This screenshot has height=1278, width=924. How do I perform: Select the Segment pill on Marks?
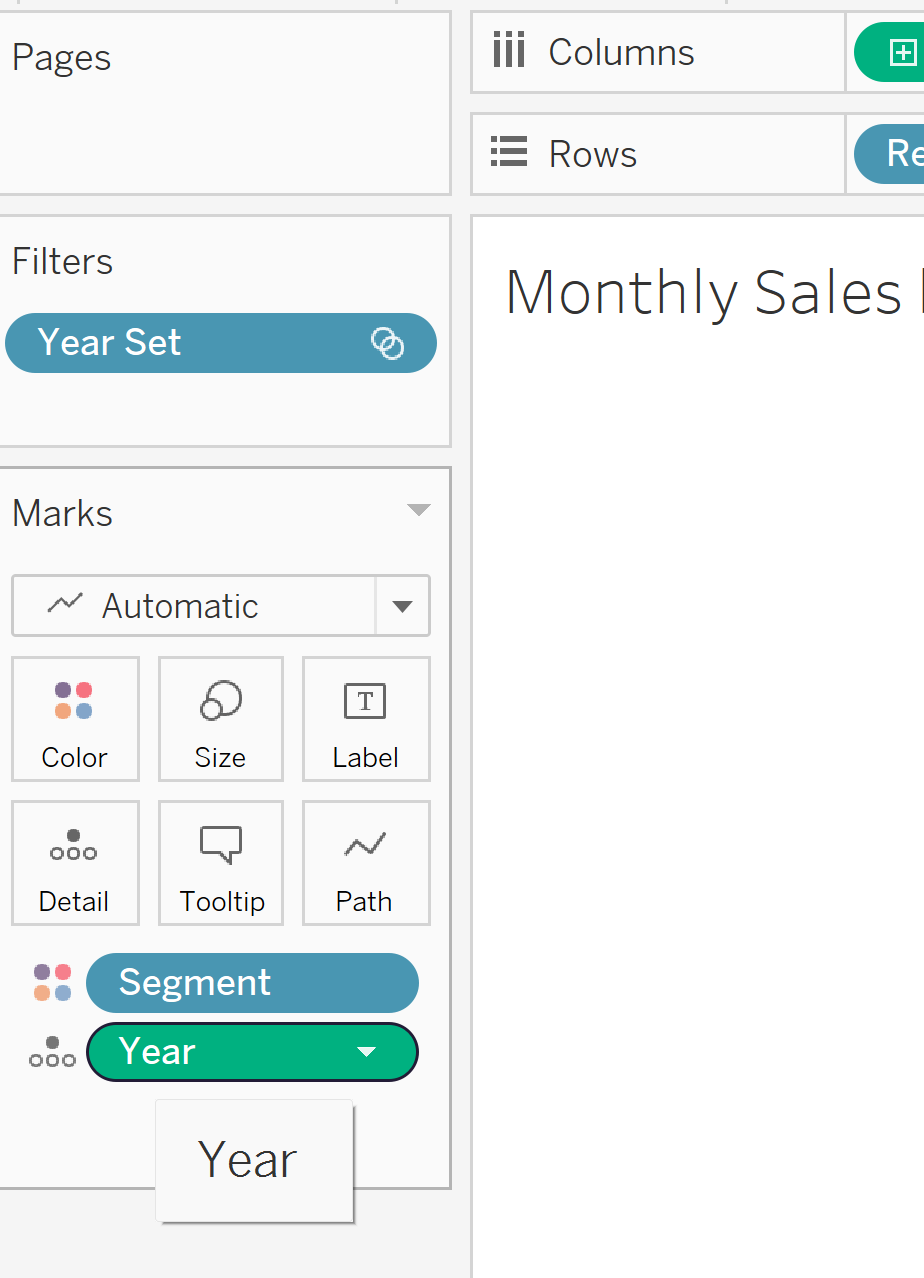pos(252,983)
